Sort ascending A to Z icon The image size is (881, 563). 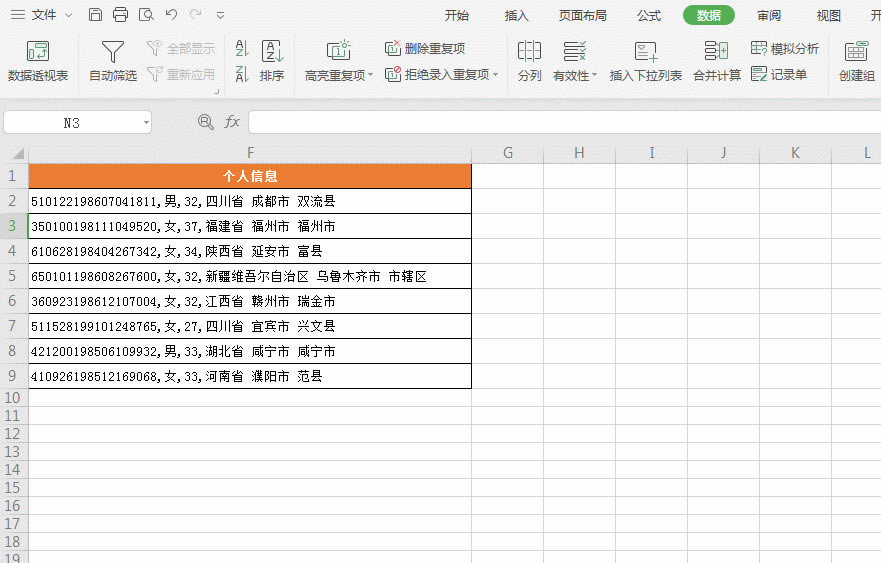click(242, 48)
